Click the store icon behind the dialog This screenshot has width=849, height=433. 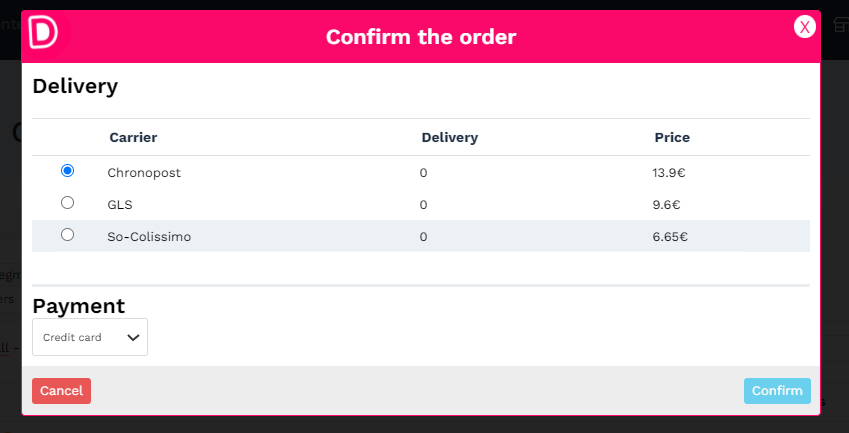pos(841,25)
